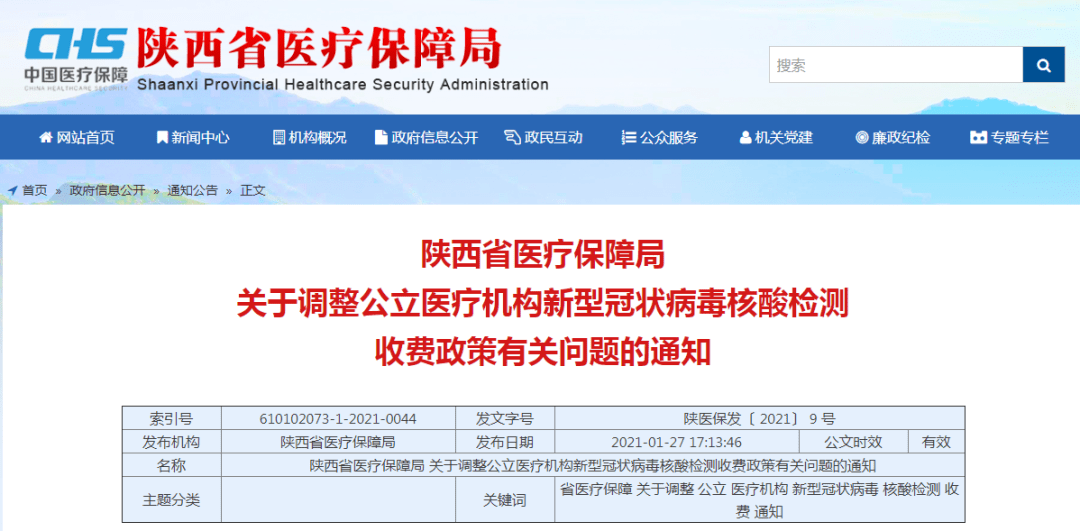Click the CHS 中国医疗保障 logo
1080x531 pixels.
[x=76, y=59]
